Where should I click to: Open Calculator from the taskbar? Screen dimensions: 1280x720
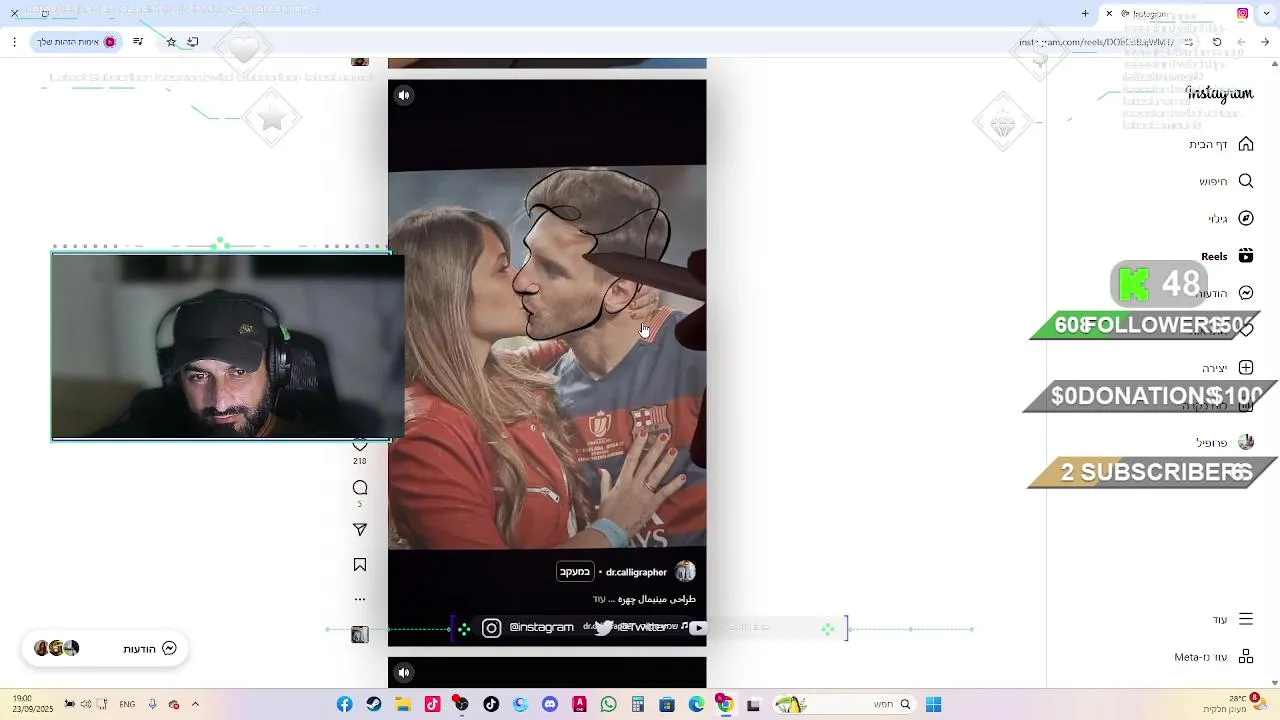637,705
